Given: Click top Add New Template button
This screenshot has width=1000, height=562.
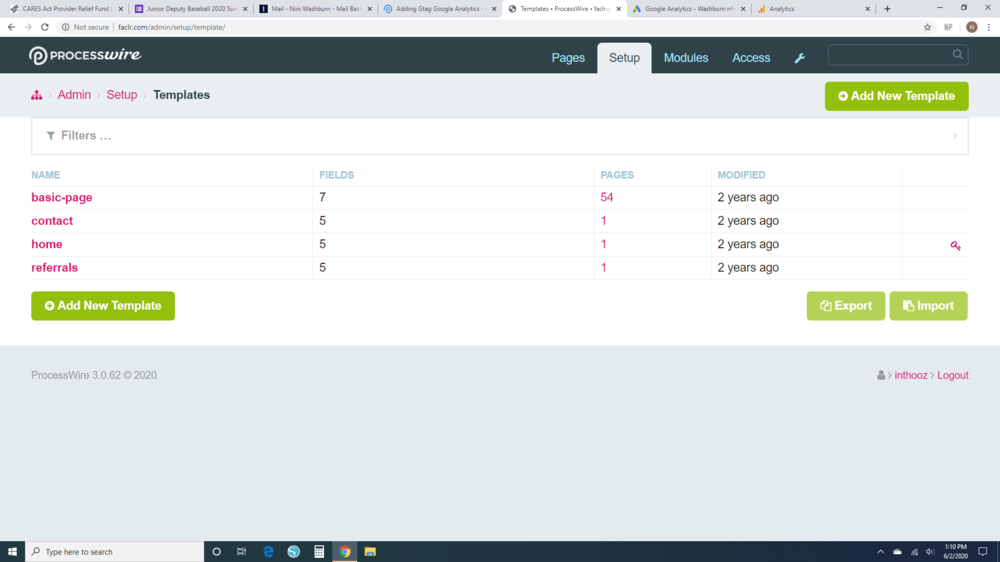Looking at the screenshot, I should click(x=896, y=96).
